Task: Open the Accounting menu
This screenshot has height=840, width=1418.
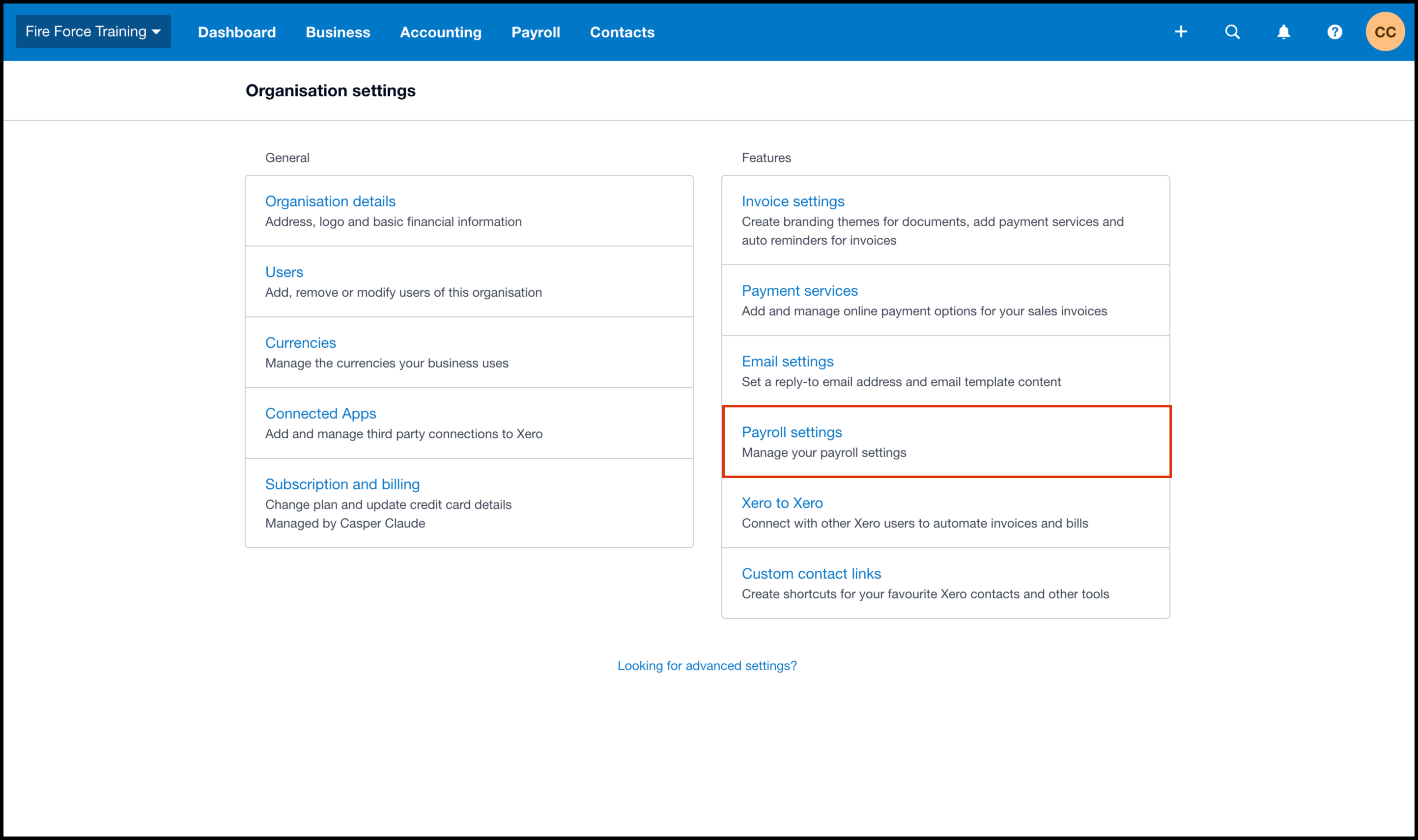Action: click(440, 32)
